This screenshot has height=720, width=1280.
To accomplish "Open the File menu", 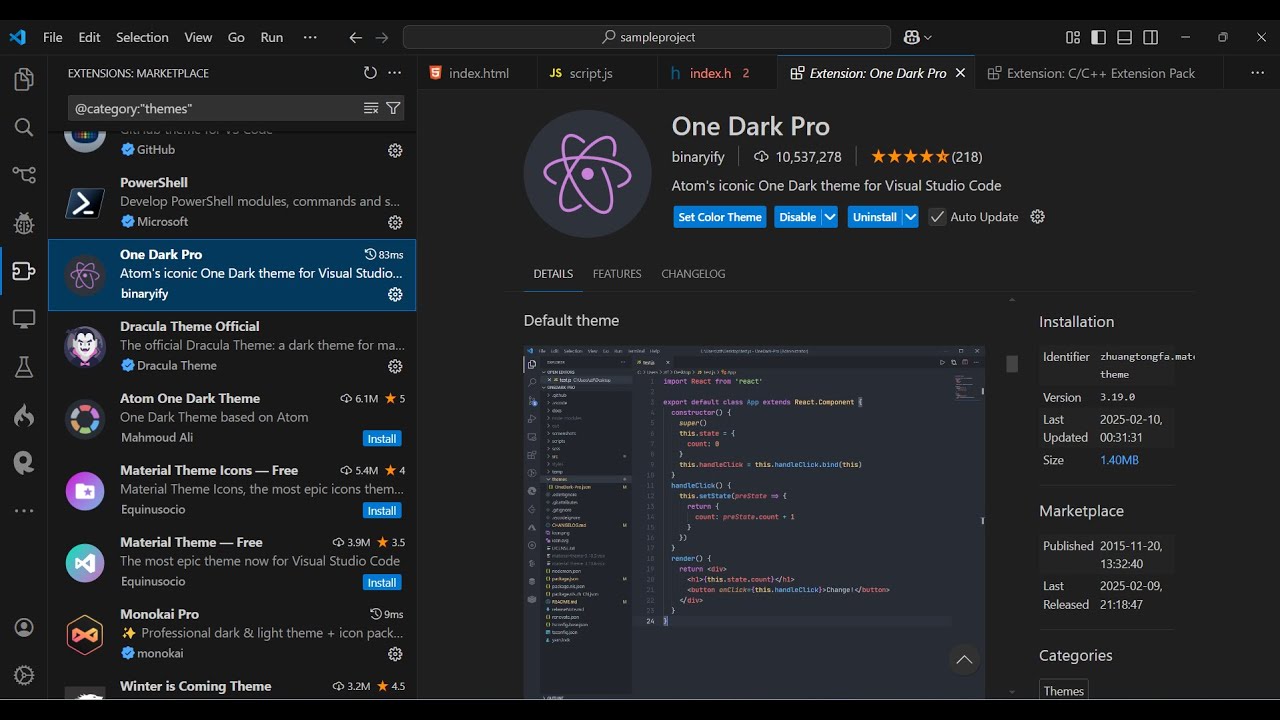I will (53, 37).
